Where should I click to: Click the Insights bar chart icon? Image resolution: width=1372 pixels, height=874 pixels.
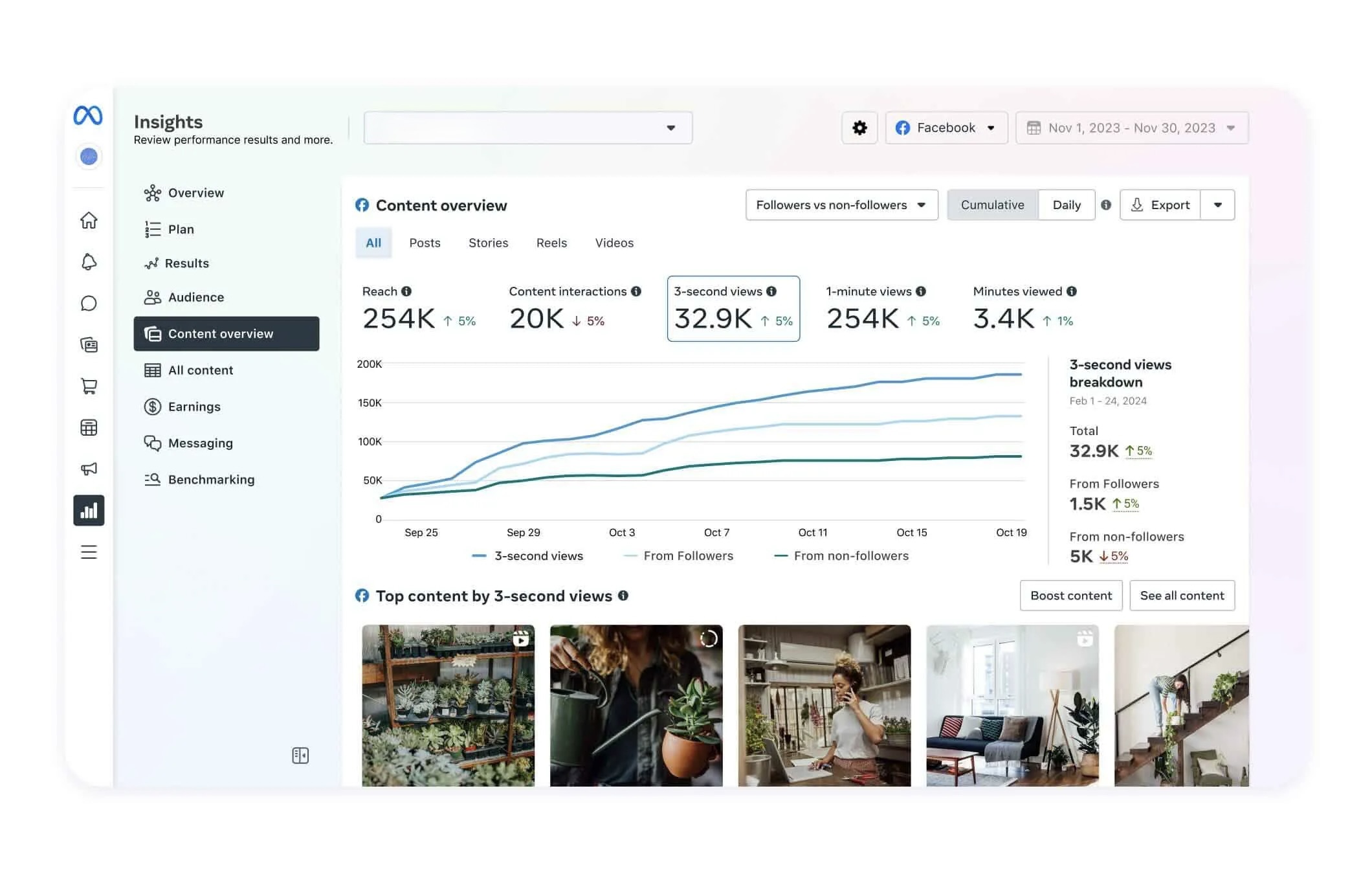click(x=89, y=511)
